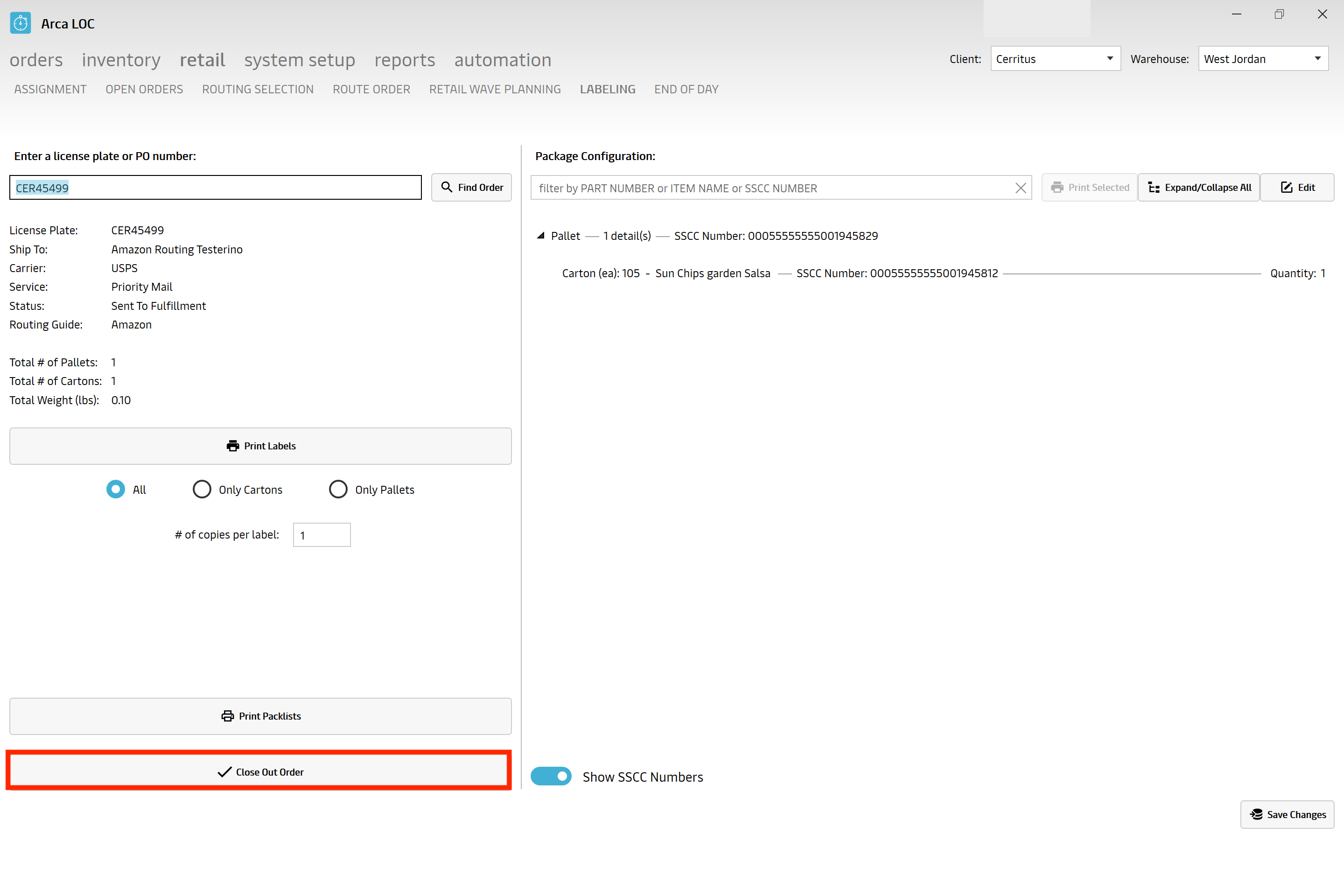The height and width of the screenshot is (896, 1344).
Task: Switch to the ROUTE ORDER tab
Action: pos(371,89)
